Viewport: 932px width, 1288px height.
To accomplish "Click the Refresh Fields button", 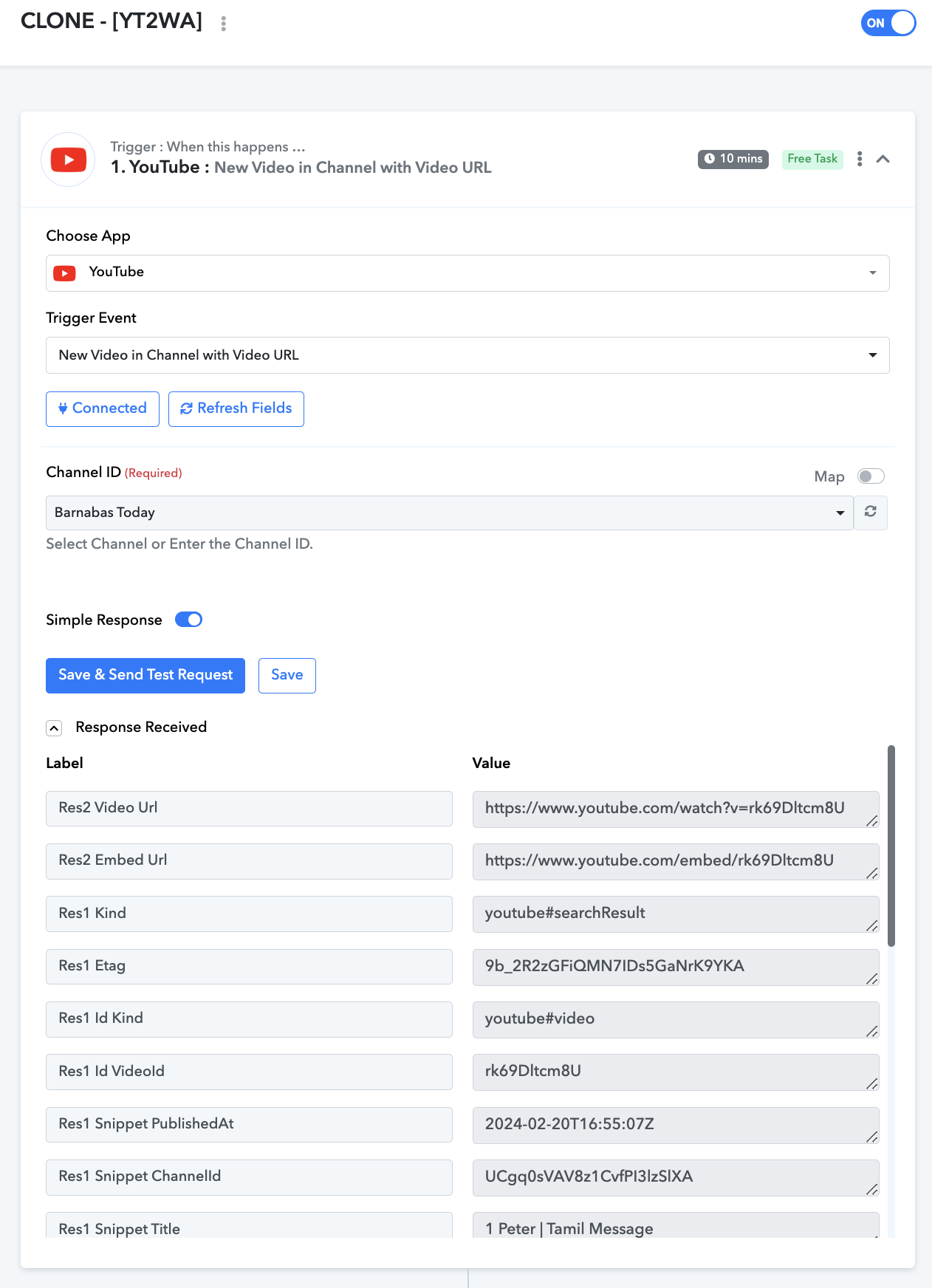I will tap(236, 408).
